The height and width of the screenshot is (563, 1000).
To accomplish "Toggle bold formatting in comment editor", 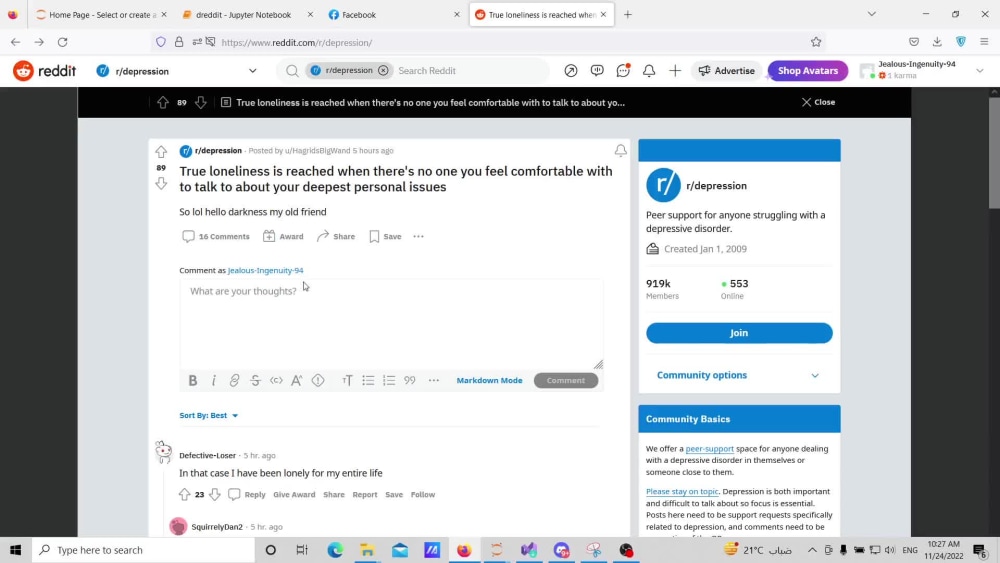I will 193,381.
